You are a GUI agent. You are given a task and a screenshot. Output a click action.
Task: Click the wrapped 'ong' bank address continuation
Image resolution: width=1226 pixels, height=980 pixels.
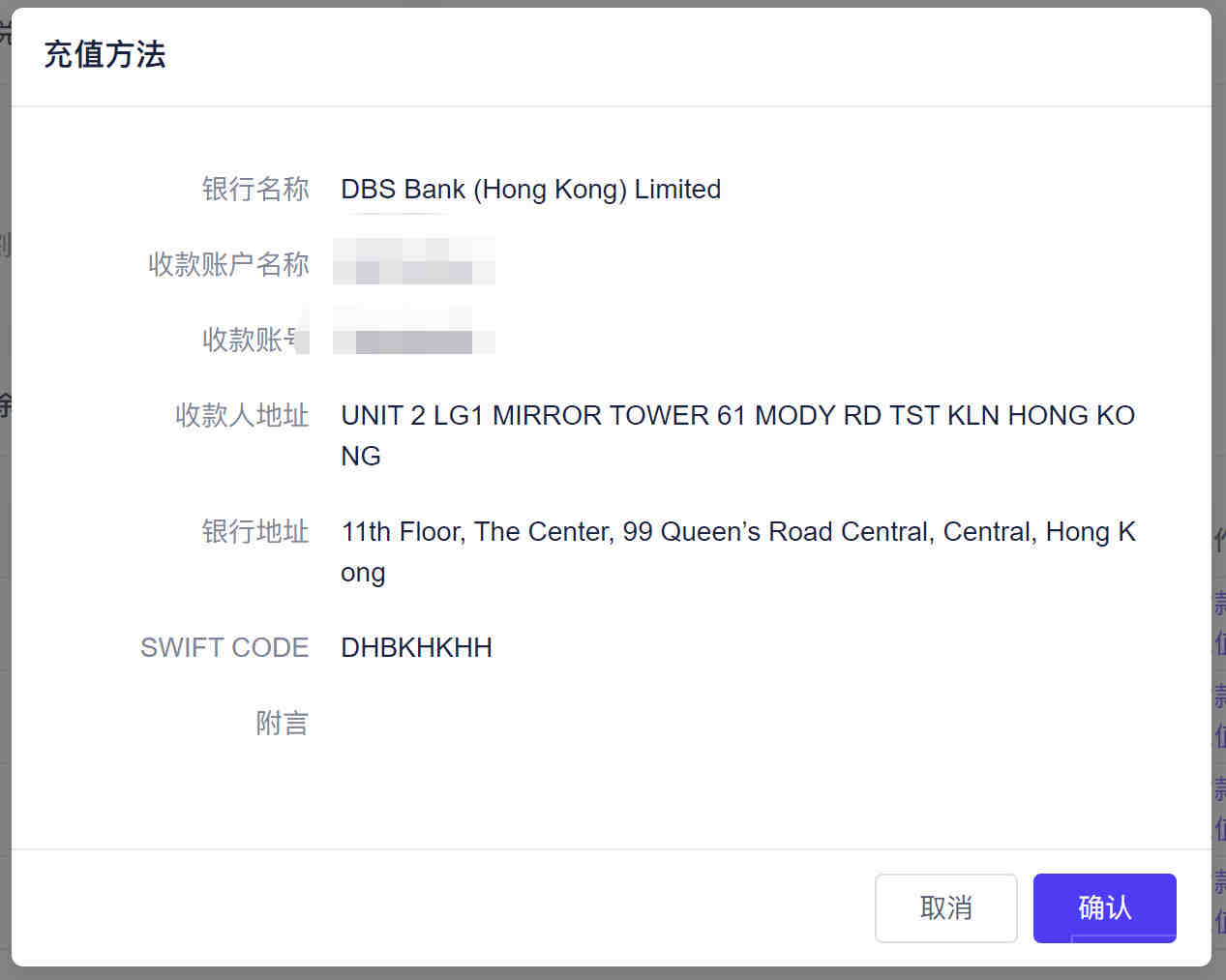(363, 572)
